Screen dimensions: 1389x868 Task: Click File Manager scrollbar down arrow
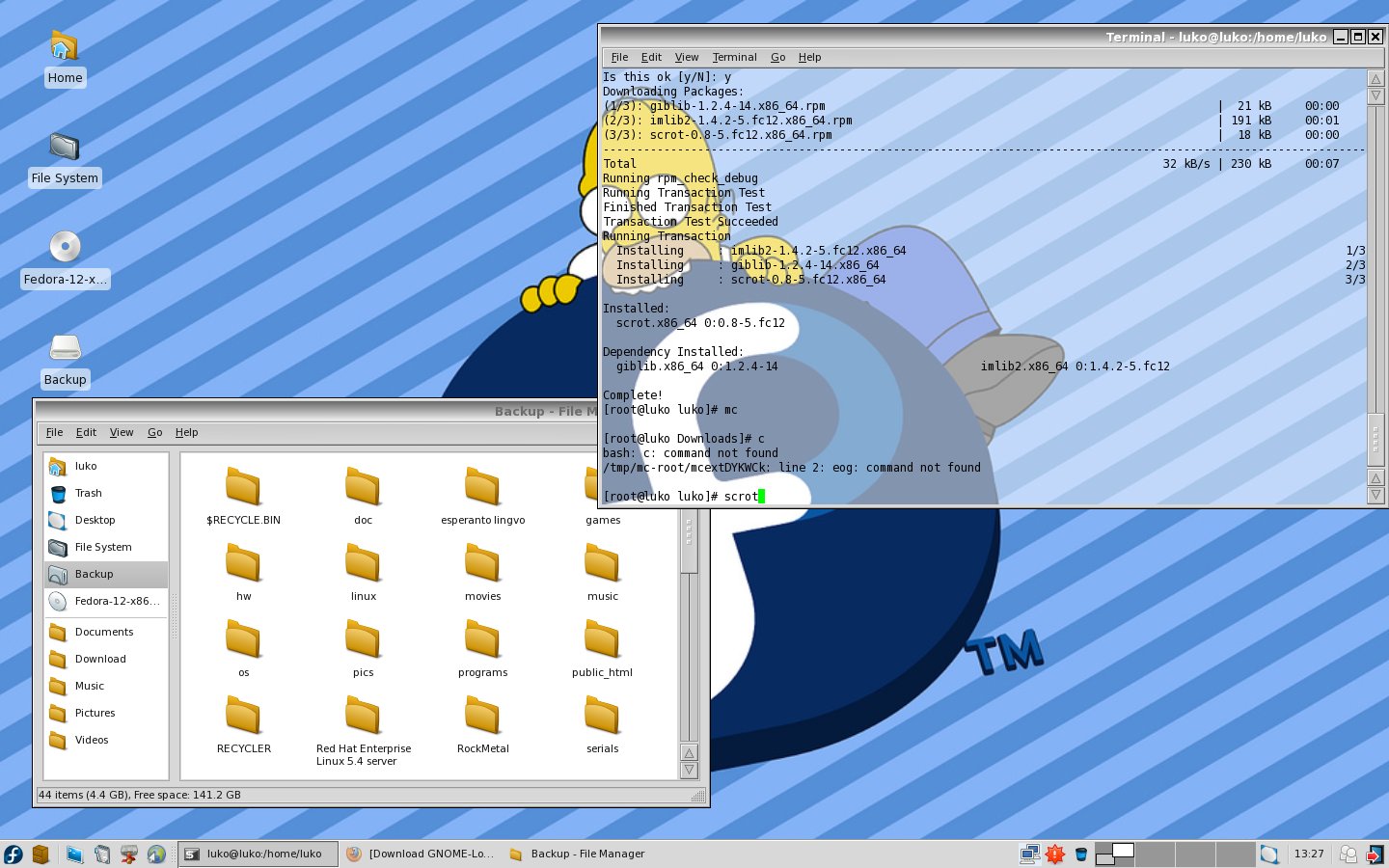click(x=689, y=771)
